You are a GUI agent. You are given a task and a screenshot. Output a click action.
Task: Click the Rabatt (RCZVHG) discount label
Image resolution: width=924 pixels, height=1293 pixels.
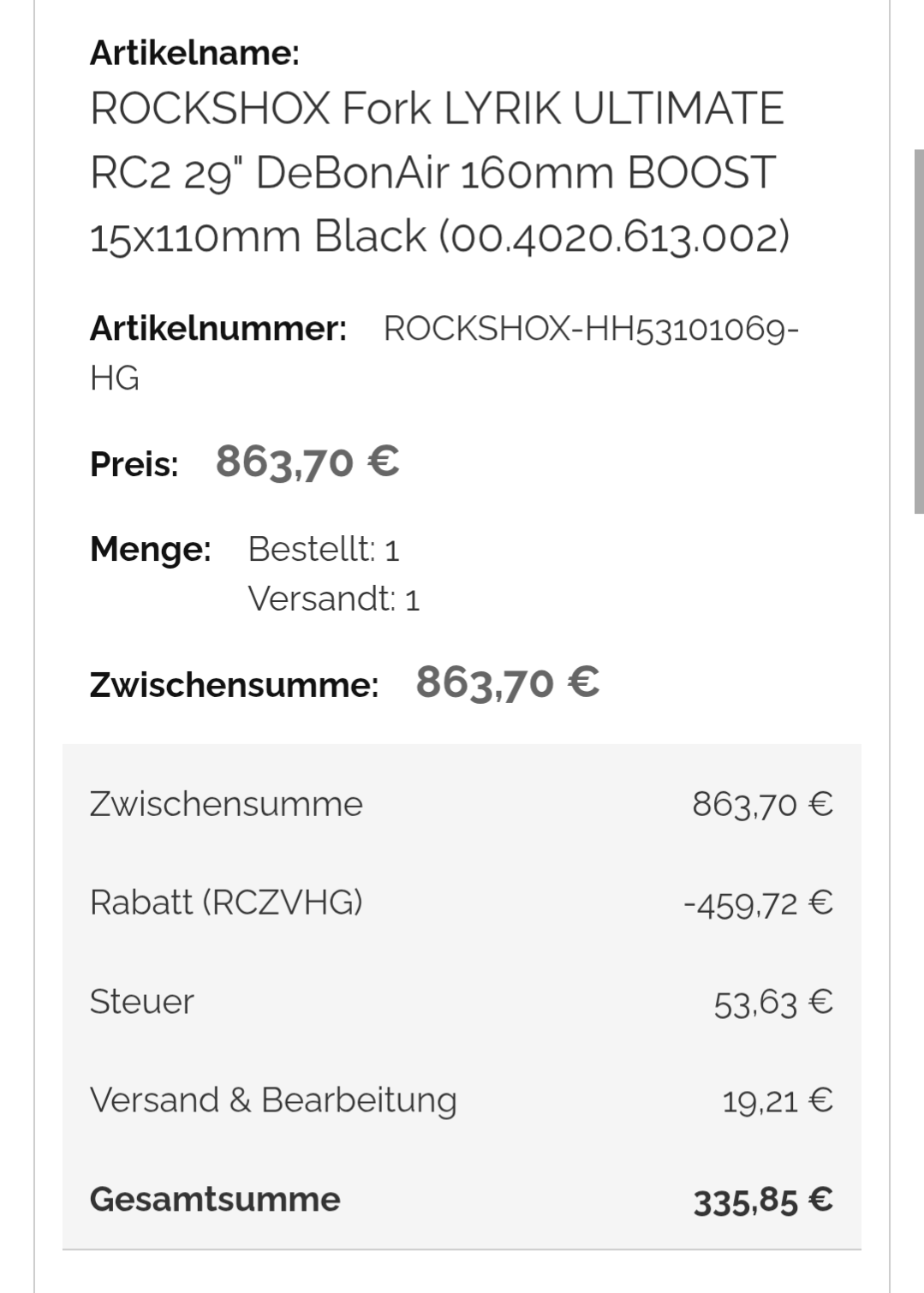pos(226,903)
